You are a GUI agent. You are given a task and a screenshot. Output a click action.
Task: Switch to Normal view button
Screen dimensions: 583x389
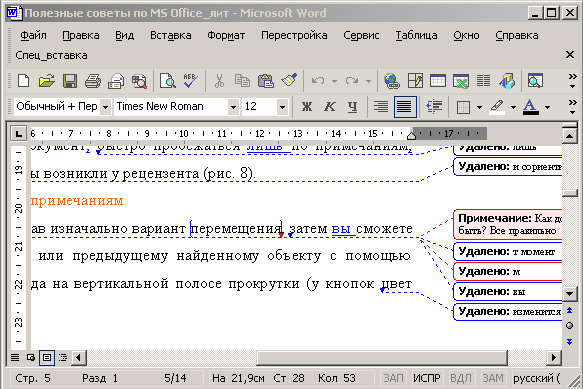click(x=15, y=358)
